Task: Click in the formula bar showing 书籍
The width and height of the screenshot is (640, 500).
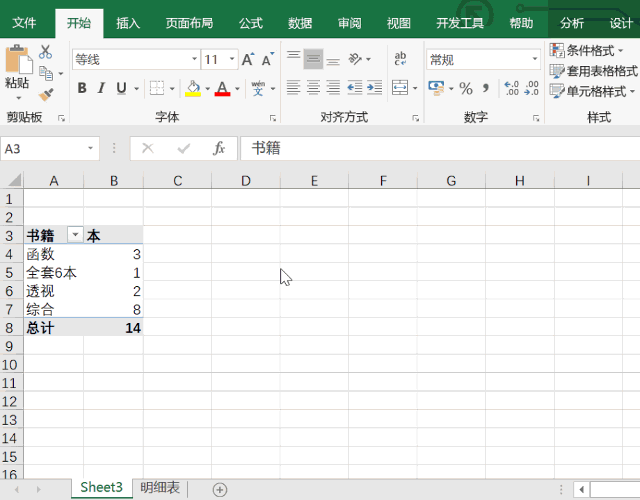Action: (440, 148)
